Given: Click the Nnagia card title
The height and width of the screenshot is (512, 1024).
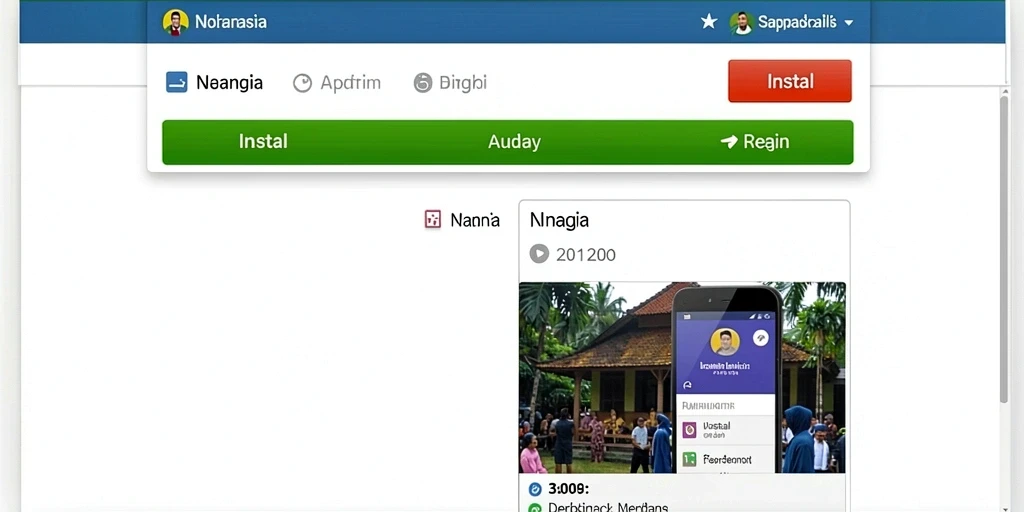Looking at the screenshot, I should (559, 220).
